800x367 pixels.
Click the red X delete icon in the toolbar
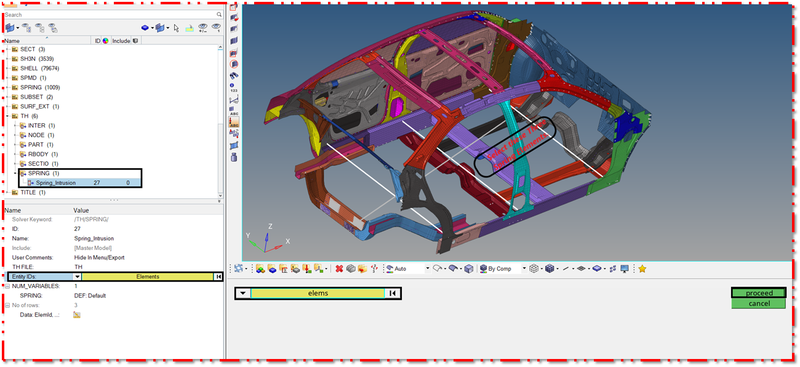pos(339,268)
